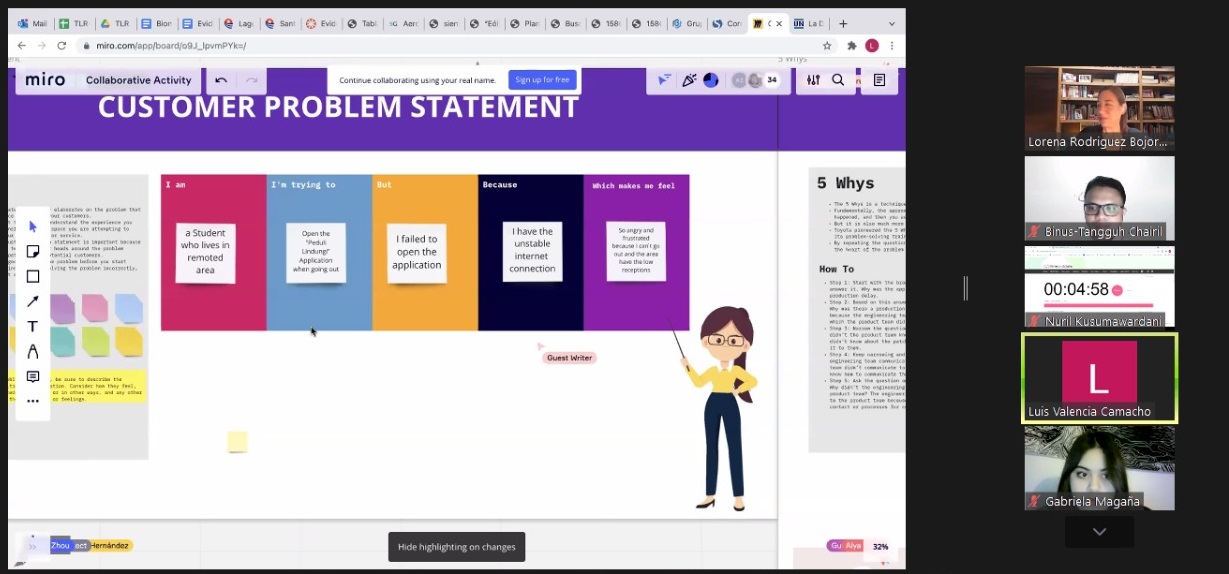Select the shape rectangle tool
Image resolution: width=1229 pixels, height=574 pixels.
coord(33,277)
